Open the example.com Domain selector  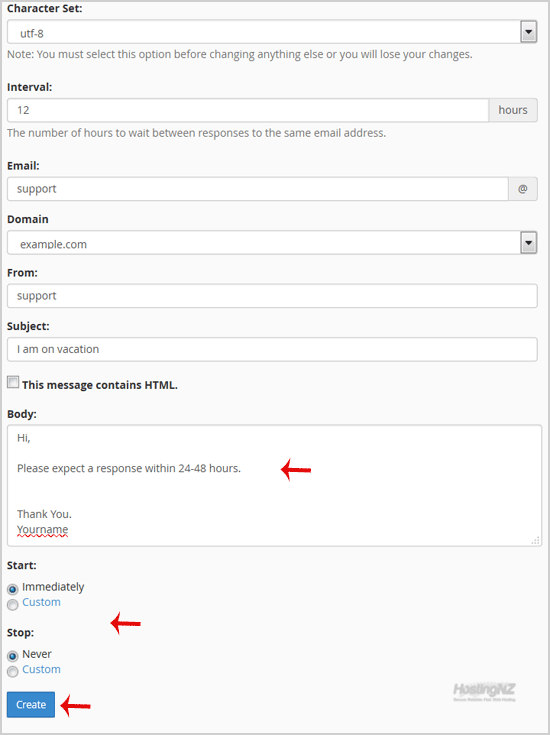click(272, 243)
